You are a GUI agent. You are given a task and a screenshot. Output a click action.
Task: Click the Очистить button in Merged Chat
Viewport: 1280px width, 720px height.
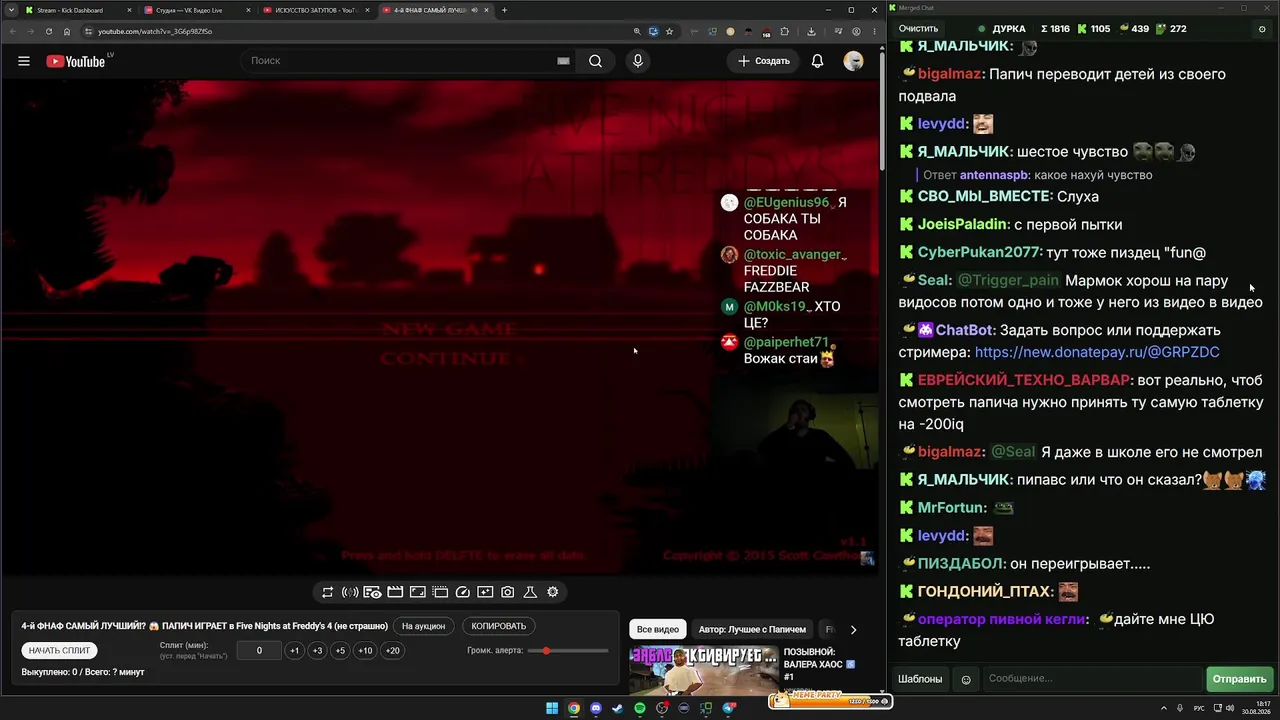[918, 29]
